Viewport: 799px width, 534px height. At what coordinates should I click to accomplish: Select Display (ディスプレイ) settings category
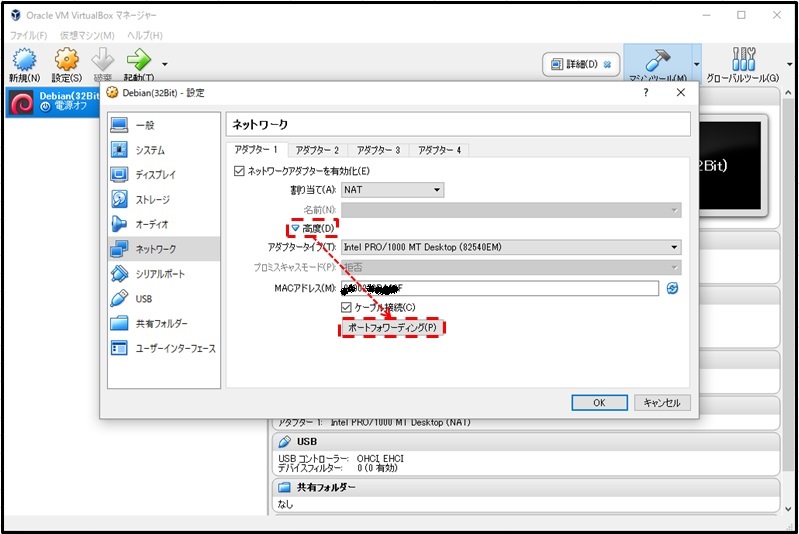coord(164,174)
